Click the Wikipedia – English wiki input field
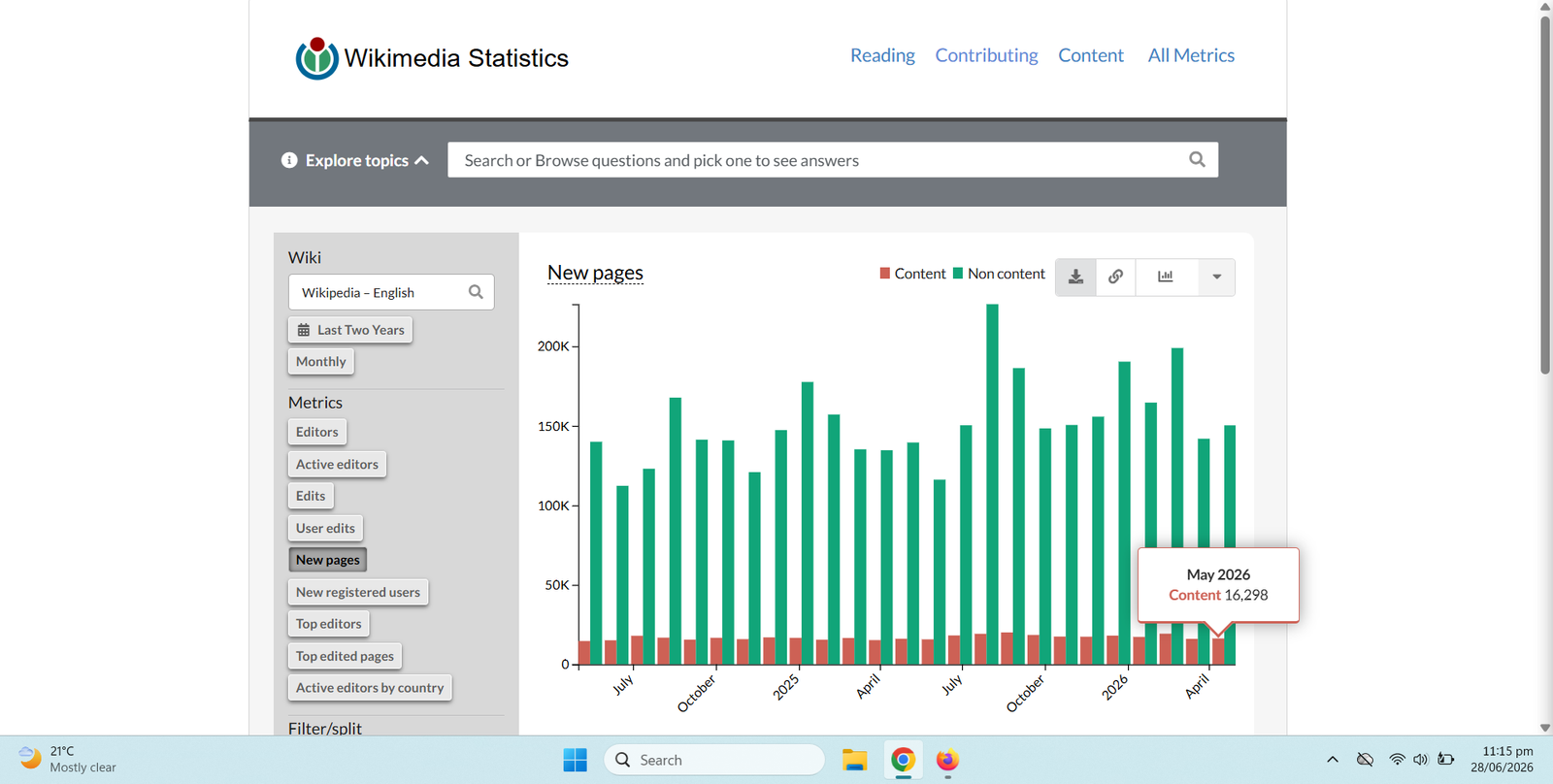The image size is (1553, 784). coord(391,292)
